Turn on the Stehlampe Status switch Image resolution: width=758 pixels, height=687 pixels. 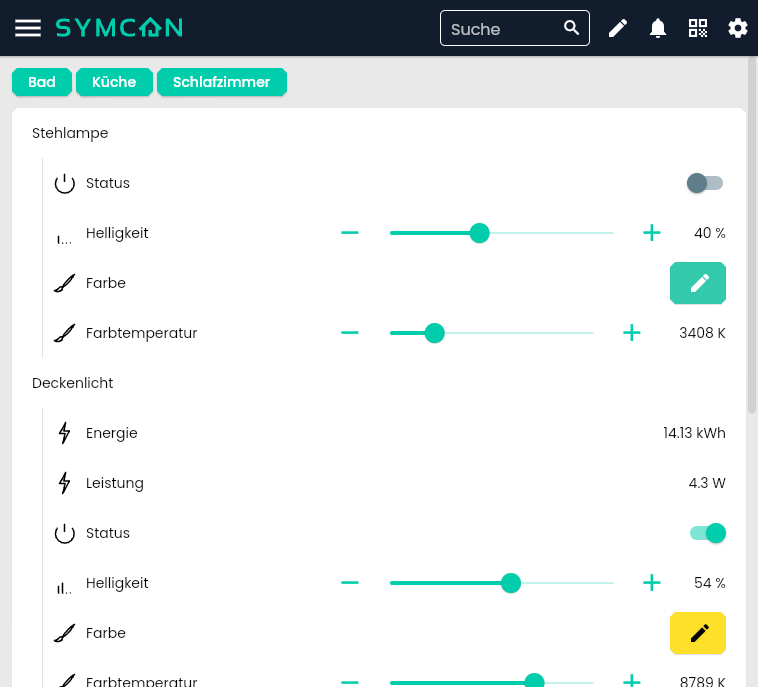[705, 183]
